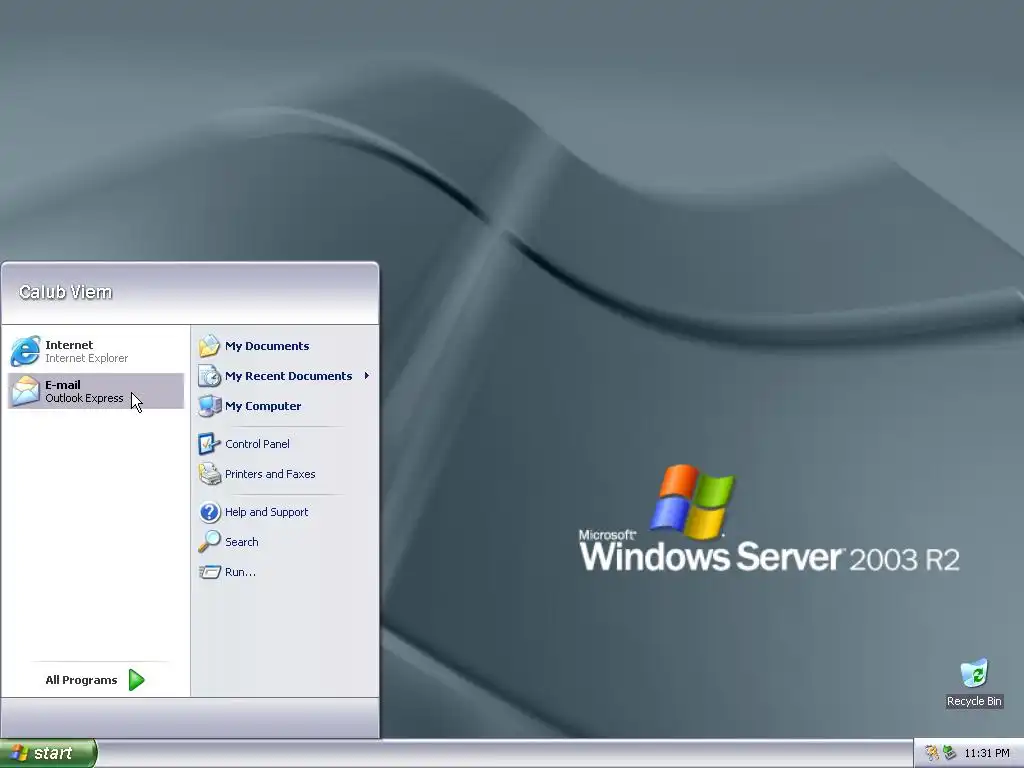Expand the My Recent Documents submenu
This screenshot has height=768, width=1024.
284,376
